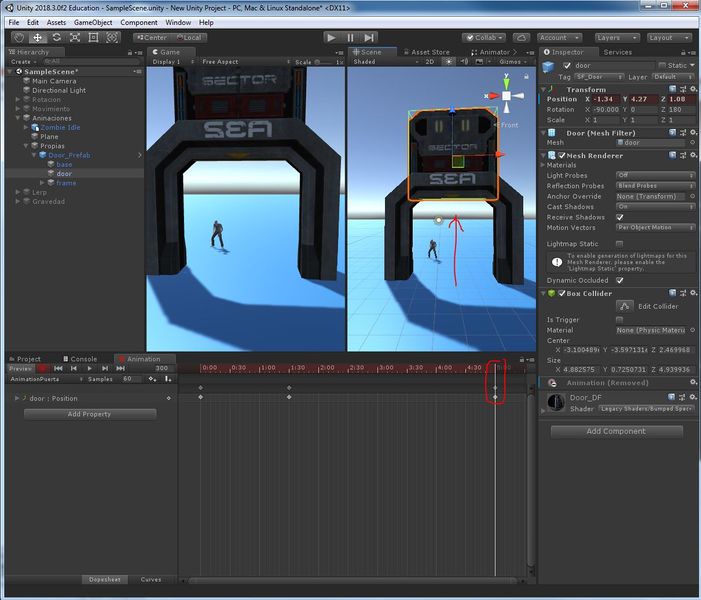Toggle Local handle rotation button
Viewport: 701px width, 600px height.
[189, 38]
